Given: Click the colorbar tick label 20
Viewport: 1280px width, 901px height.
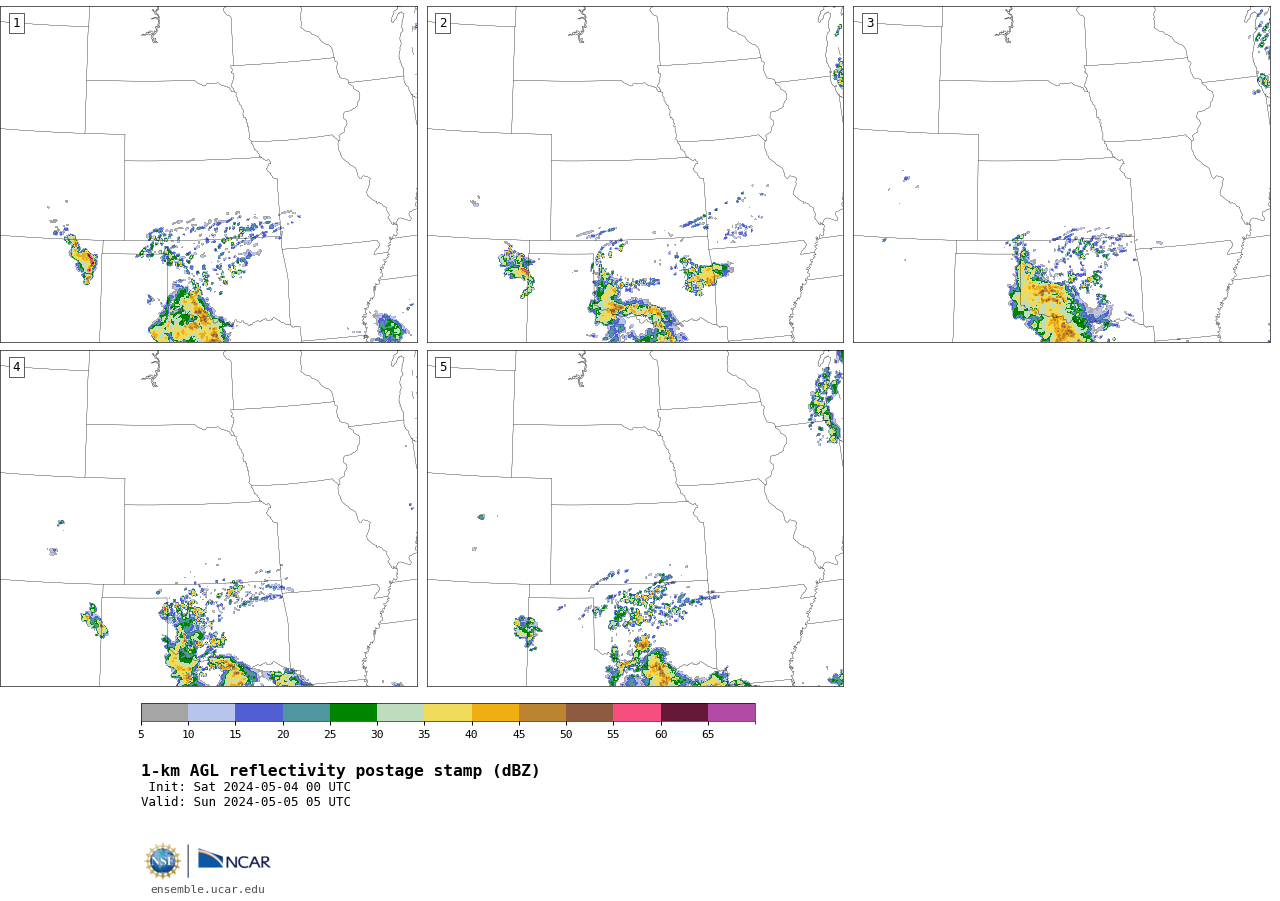Looking at the screenshot, I should pos(283,735).
